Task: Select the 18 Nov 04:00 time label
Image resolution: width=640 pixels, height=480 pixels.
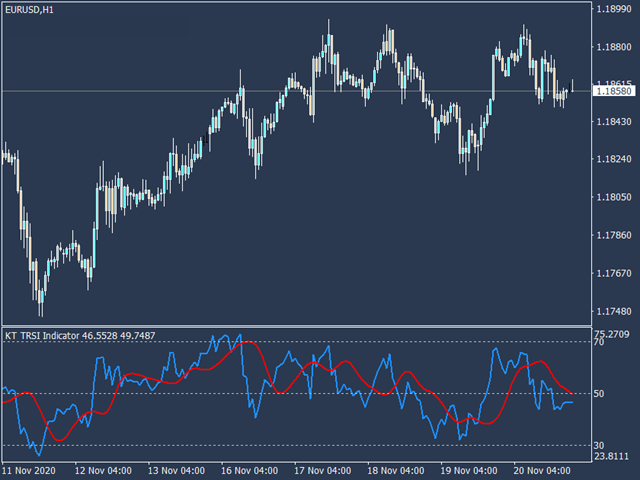Action: pyautogui.click(x=397, y=469)
